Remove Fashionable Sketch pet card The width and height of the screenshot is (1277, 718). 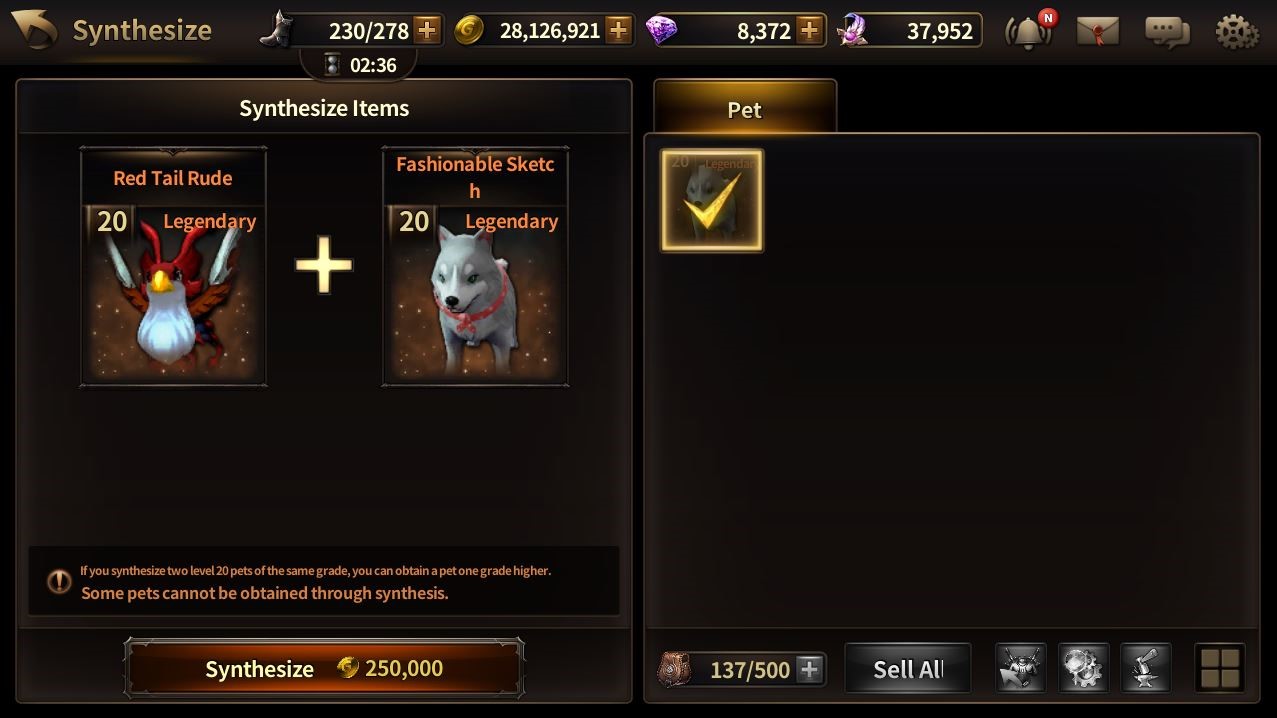(475, 266)
